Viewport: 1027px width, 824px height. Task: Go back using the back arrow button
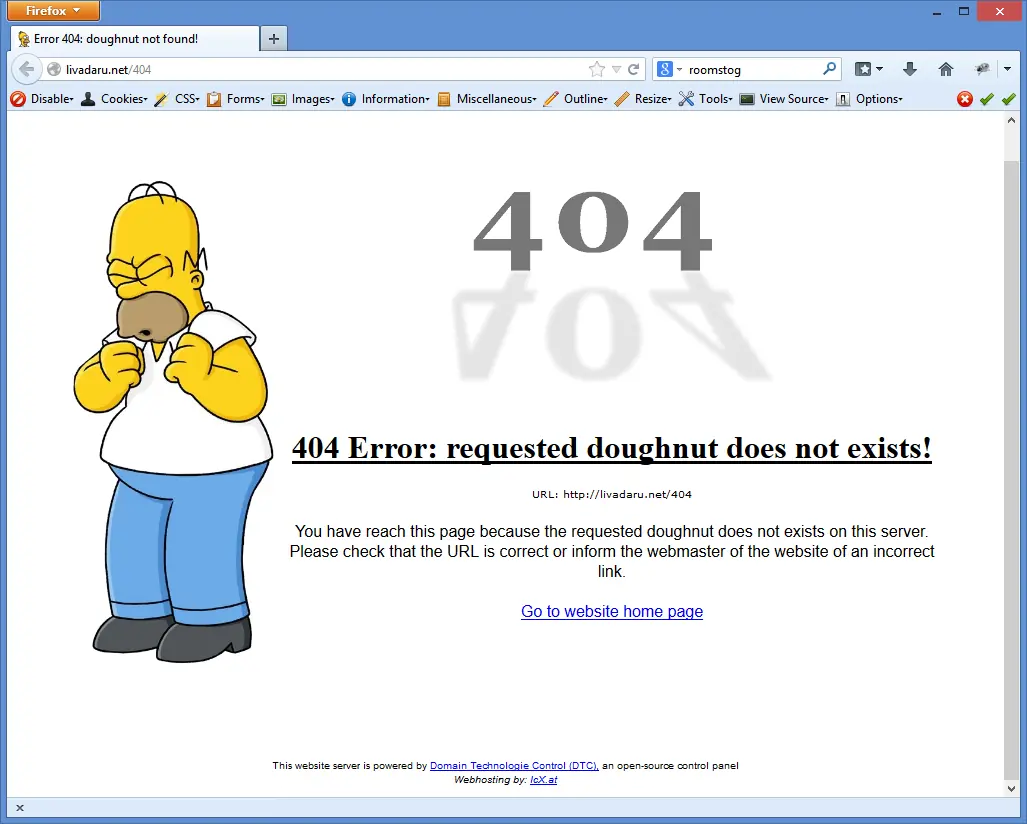click(26, 69)
